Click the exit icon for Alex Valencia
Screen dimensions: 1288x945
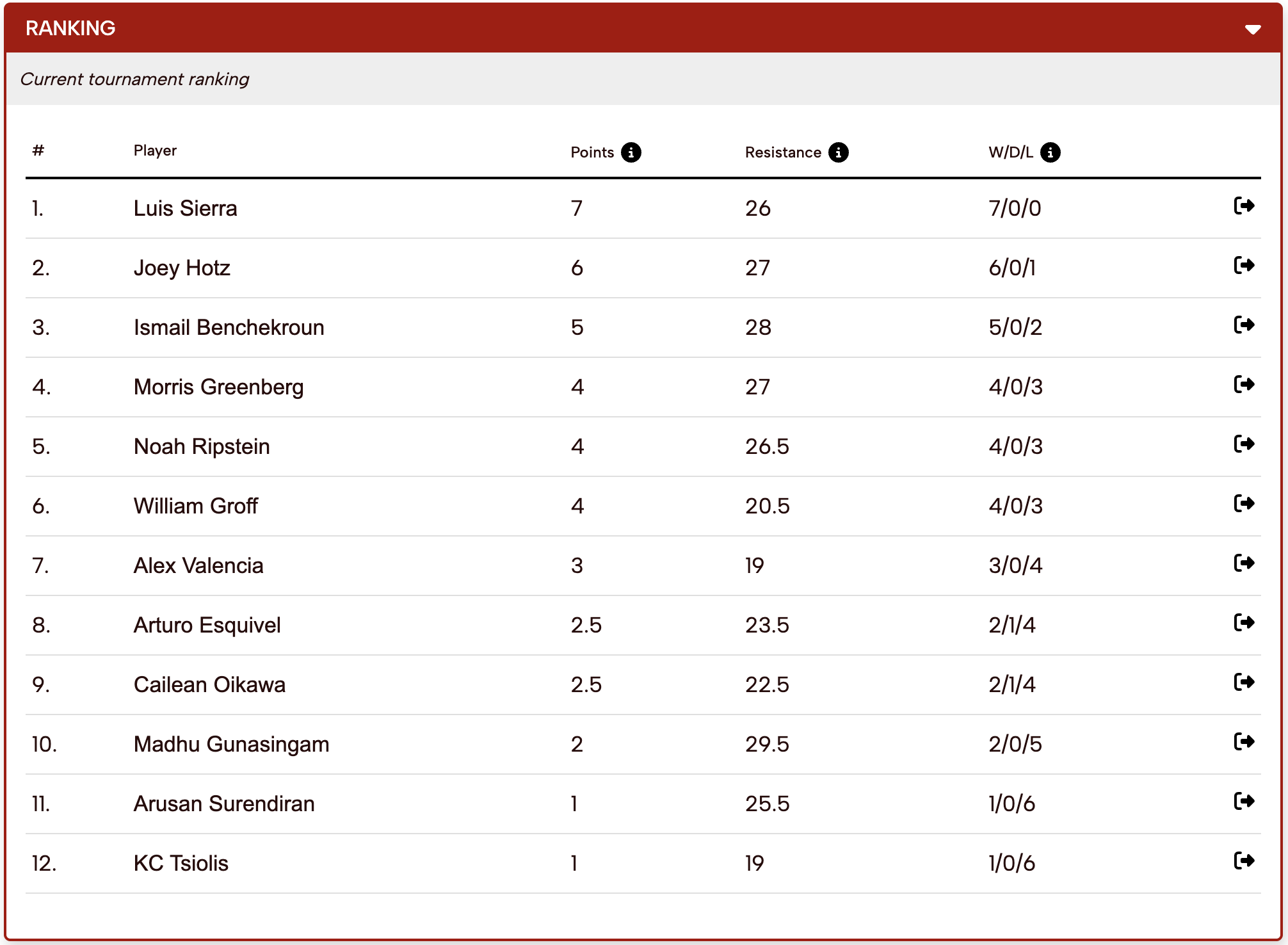coord(1243,563)
